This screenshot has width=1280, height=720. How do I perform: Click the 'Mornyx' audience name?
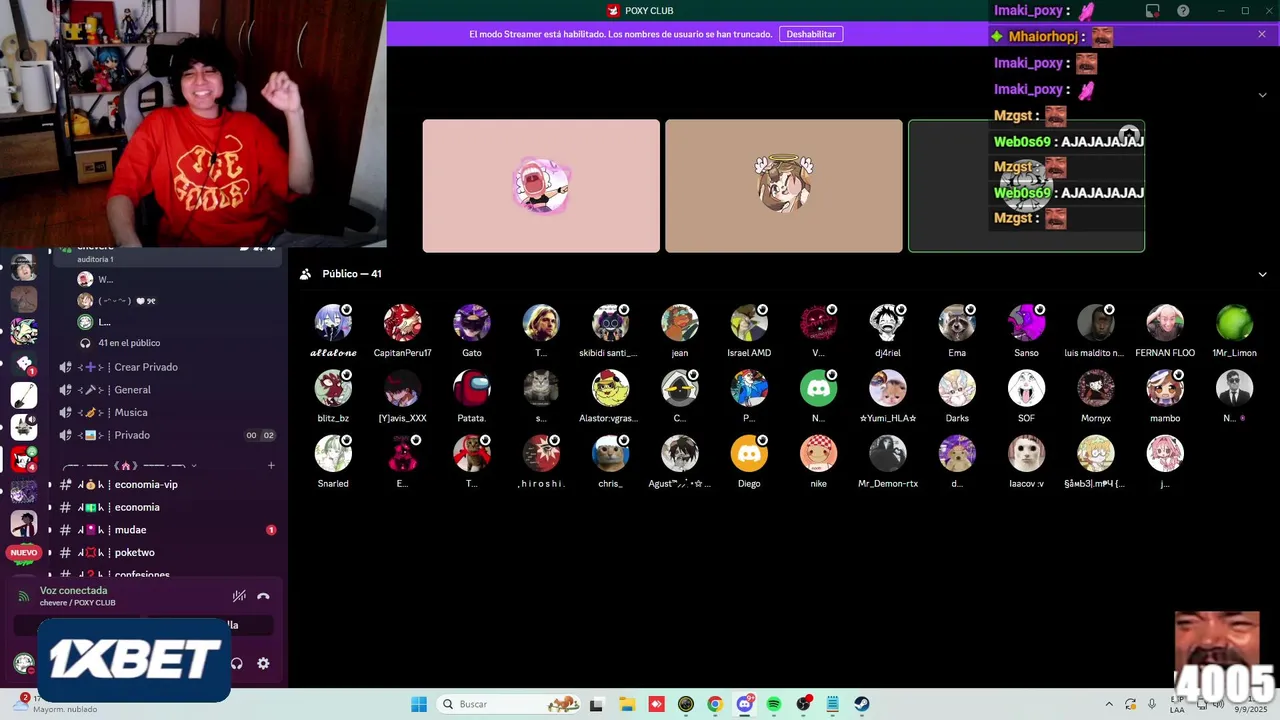[x=1096, y=418]
